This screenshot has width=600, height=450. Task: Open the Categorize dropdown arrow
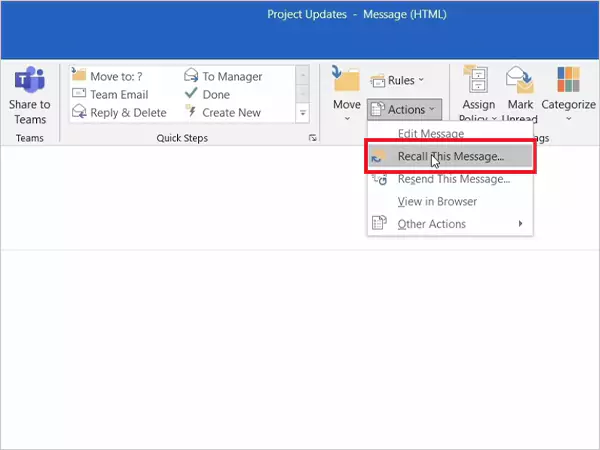(569, 119)
